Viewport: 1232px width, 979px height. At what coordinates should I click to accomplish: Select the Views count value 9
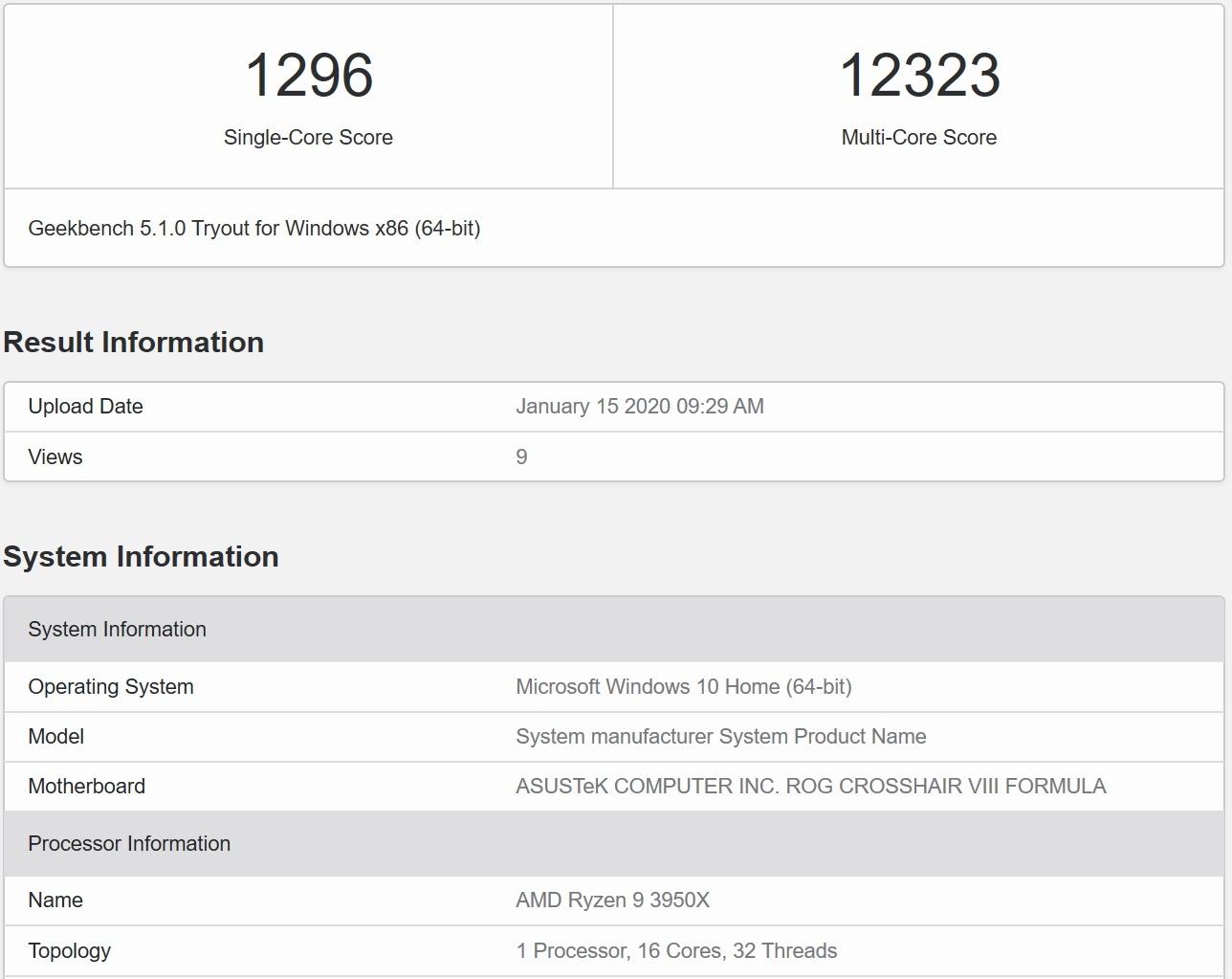pyautogui.click(x=521, y=456)
